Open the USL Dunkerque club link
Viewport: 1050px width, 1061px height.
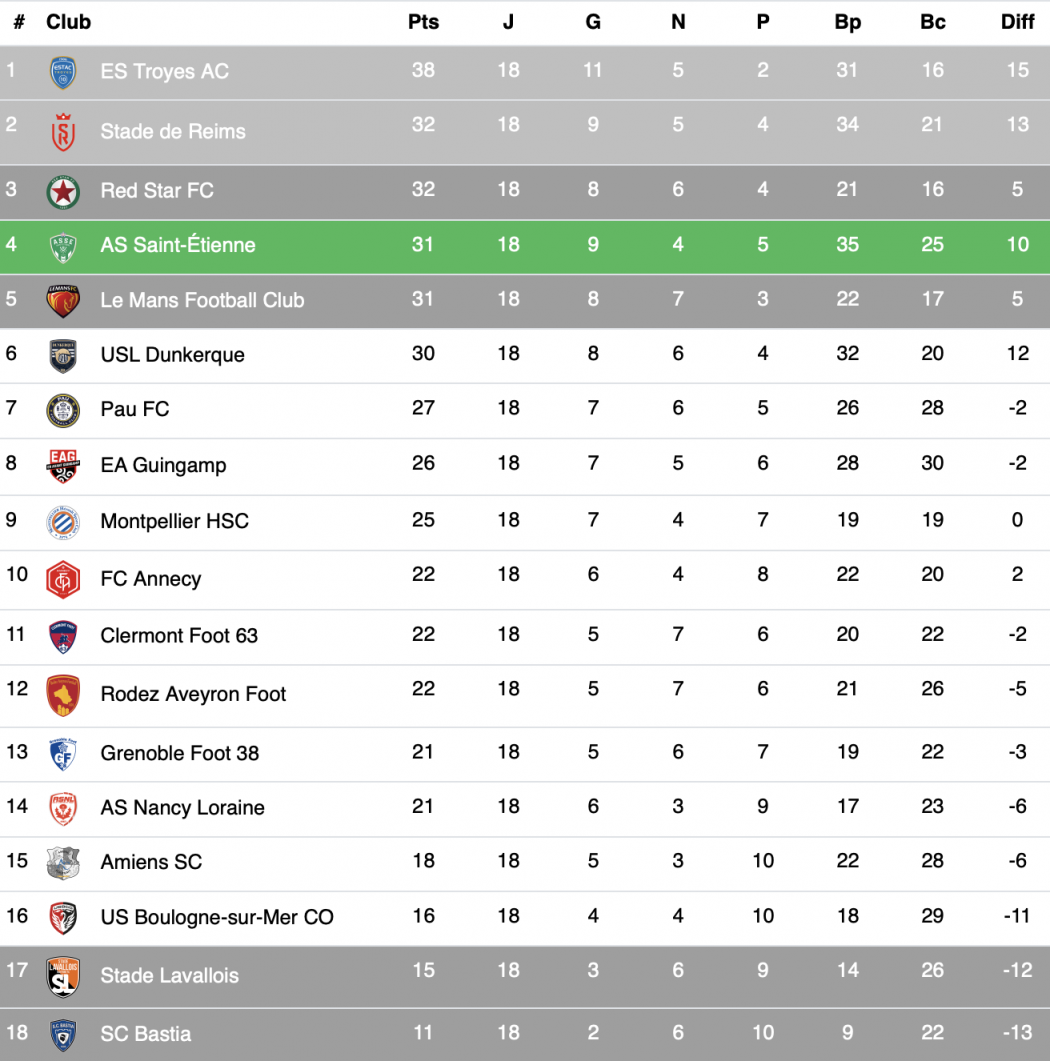click(x=172, y=355)
